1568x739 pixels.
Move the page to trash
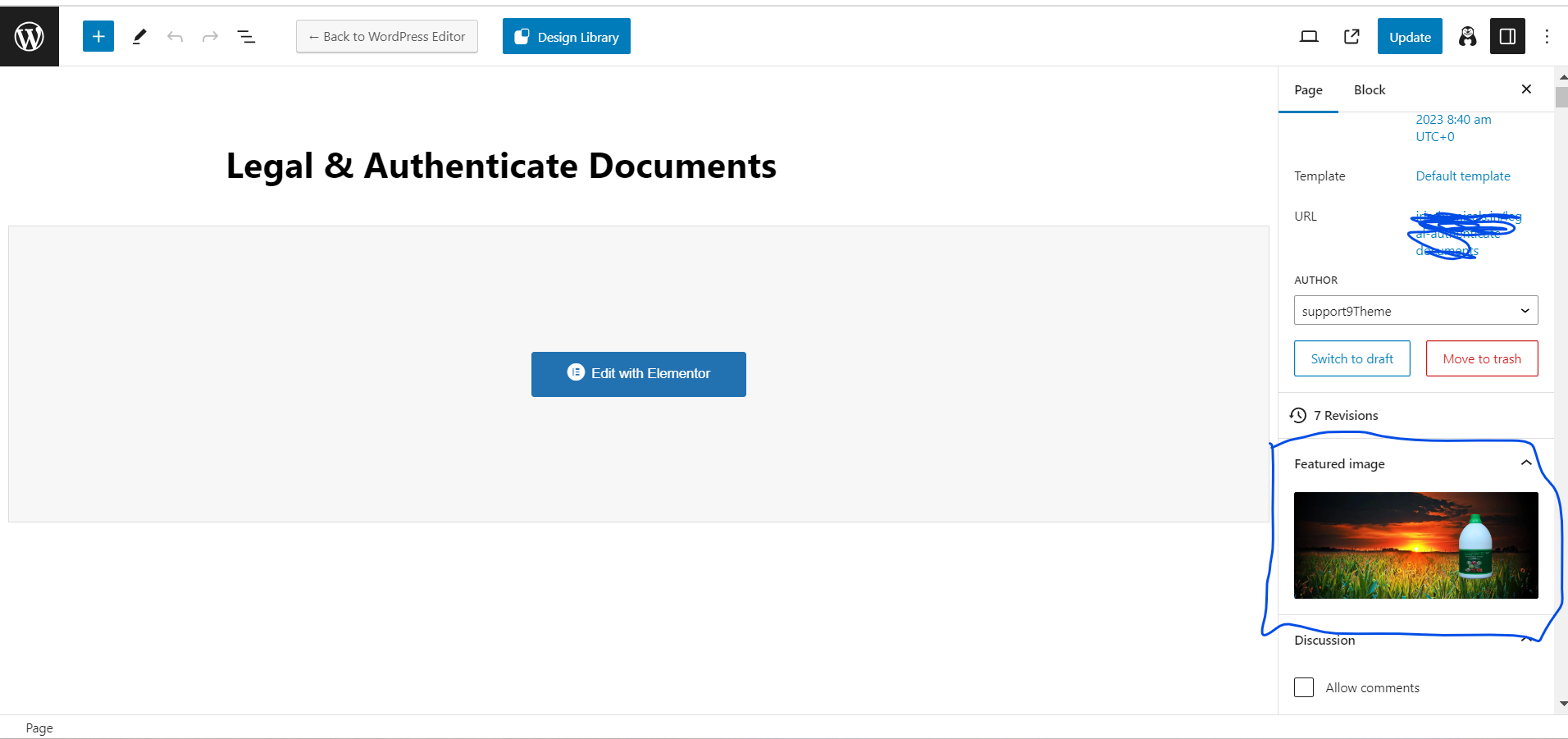(x=1482, y=358)
